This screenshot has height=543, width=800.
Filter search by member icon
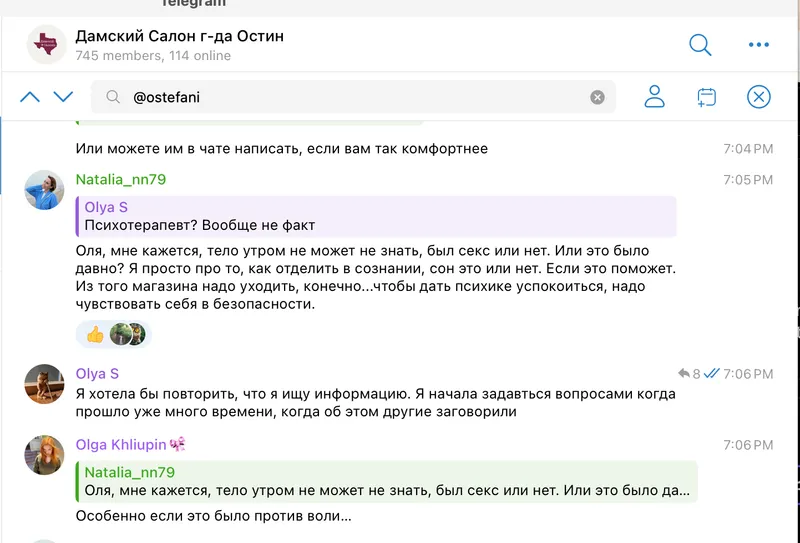[654, 96]
